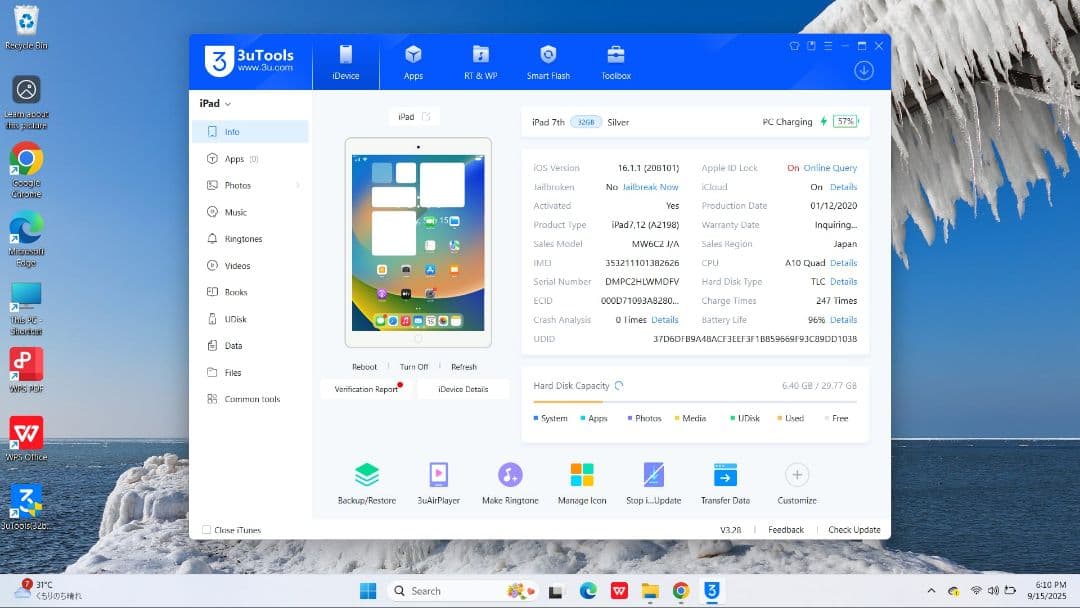Click the Jailbreak Now link
This screenshot has height=608, width=1080.
click(x=650, y=187)
